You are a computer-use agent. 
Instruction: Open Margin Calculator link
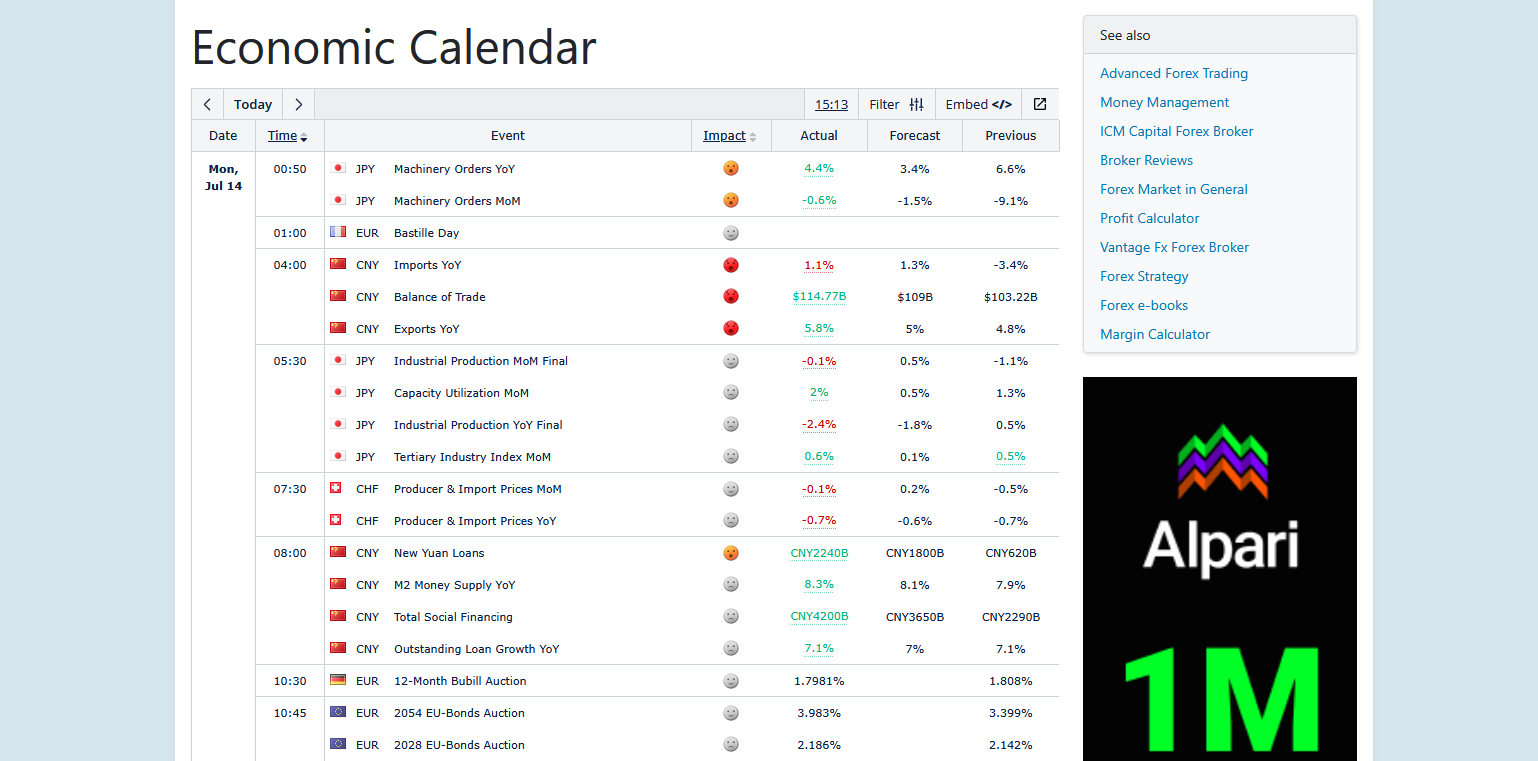point(1155,334)
